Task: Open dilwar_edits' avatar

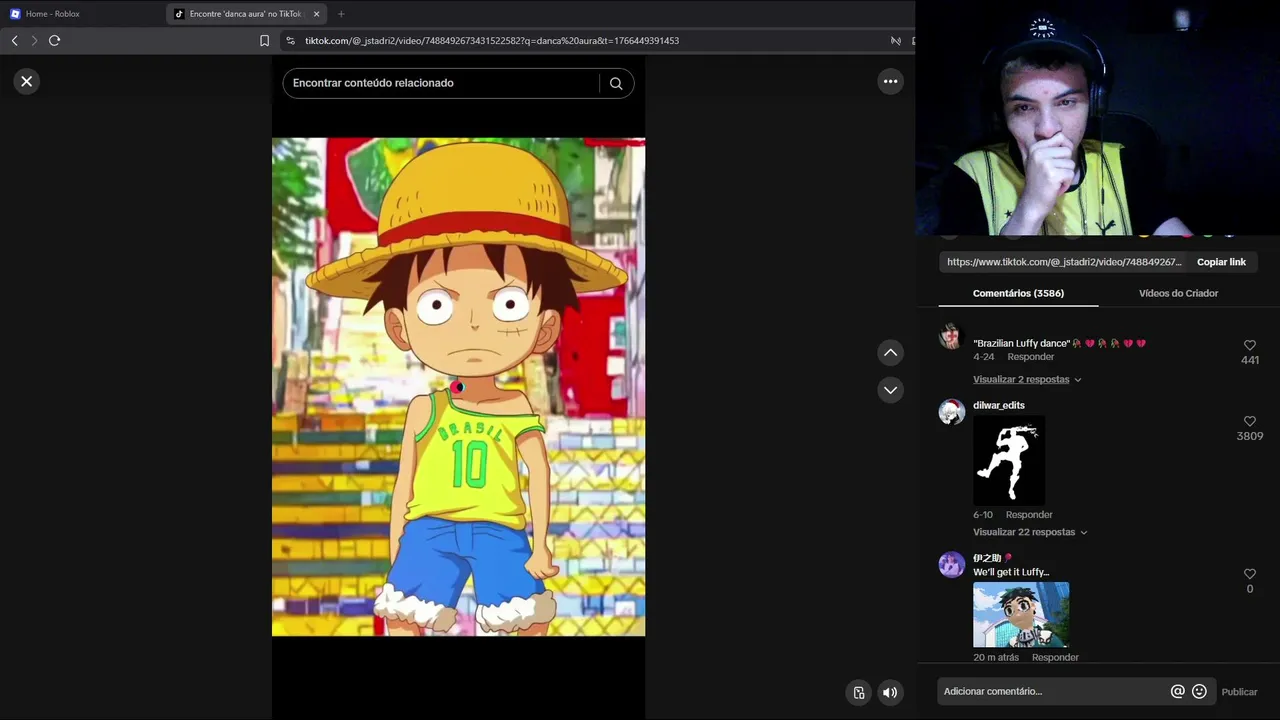Action: pyautogui.click(x=951, y=411)
